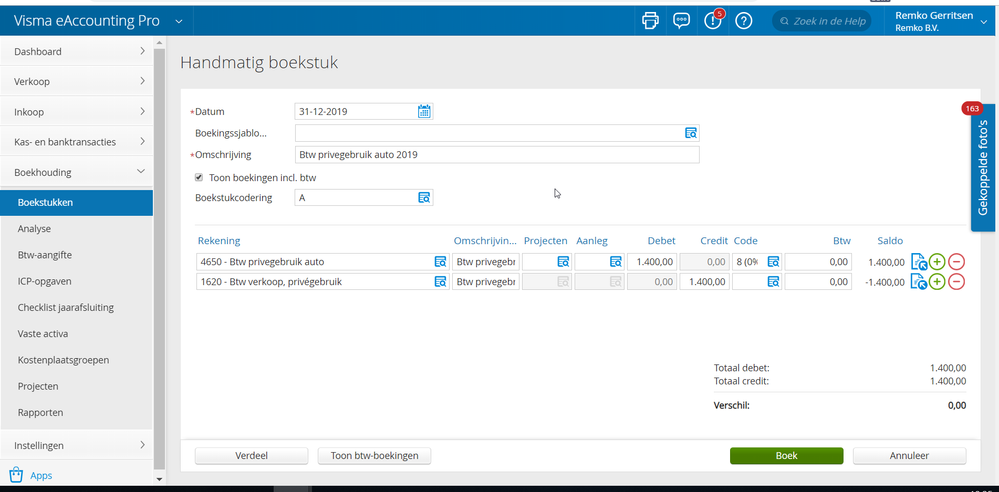Open Projecten lookup in row 4650
Image resolution: width=999 pixels, height=492 pixels.
click(x=563, y=261)
